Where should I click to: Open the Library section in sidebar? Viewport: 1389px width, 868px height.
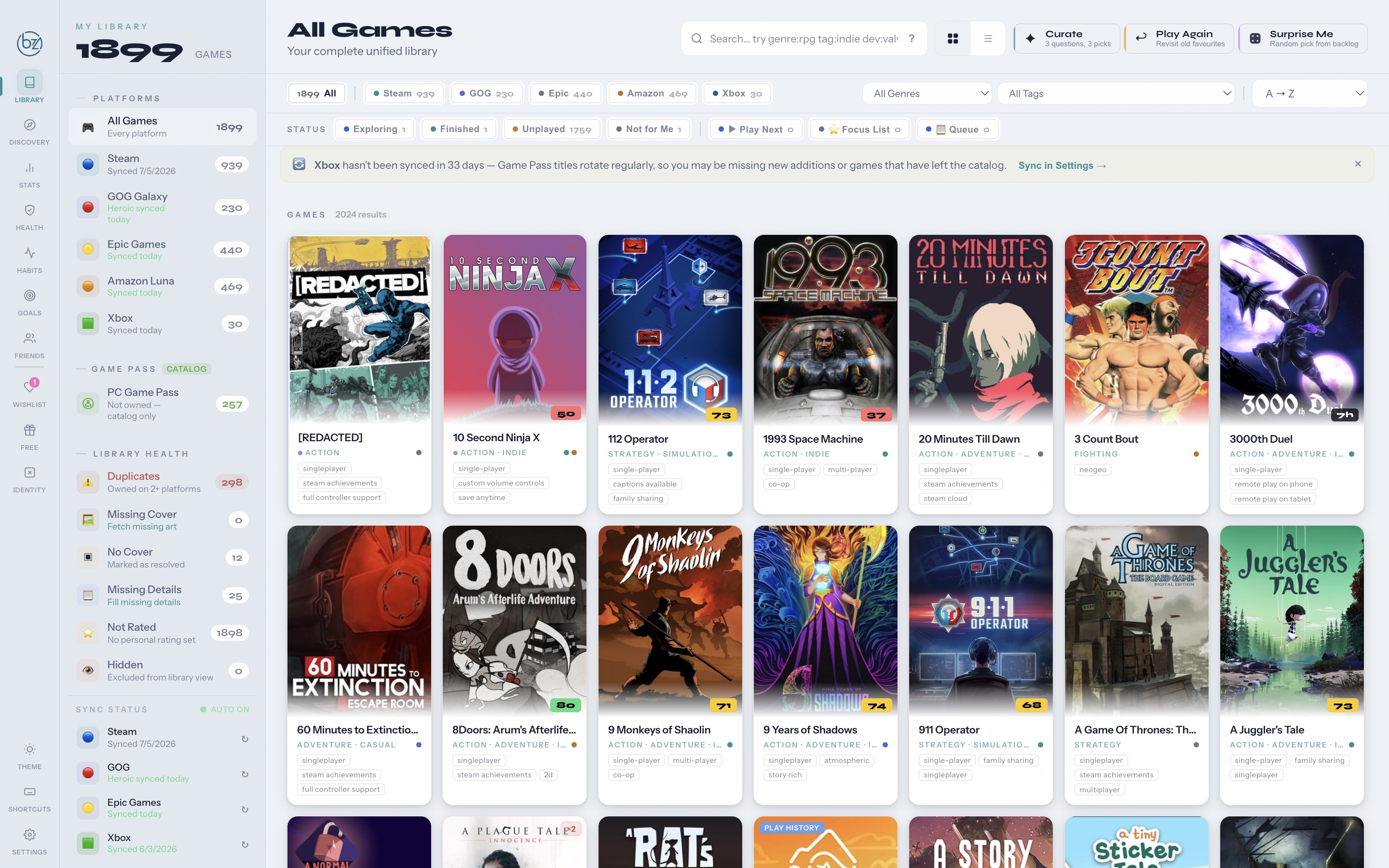point(29,87)
